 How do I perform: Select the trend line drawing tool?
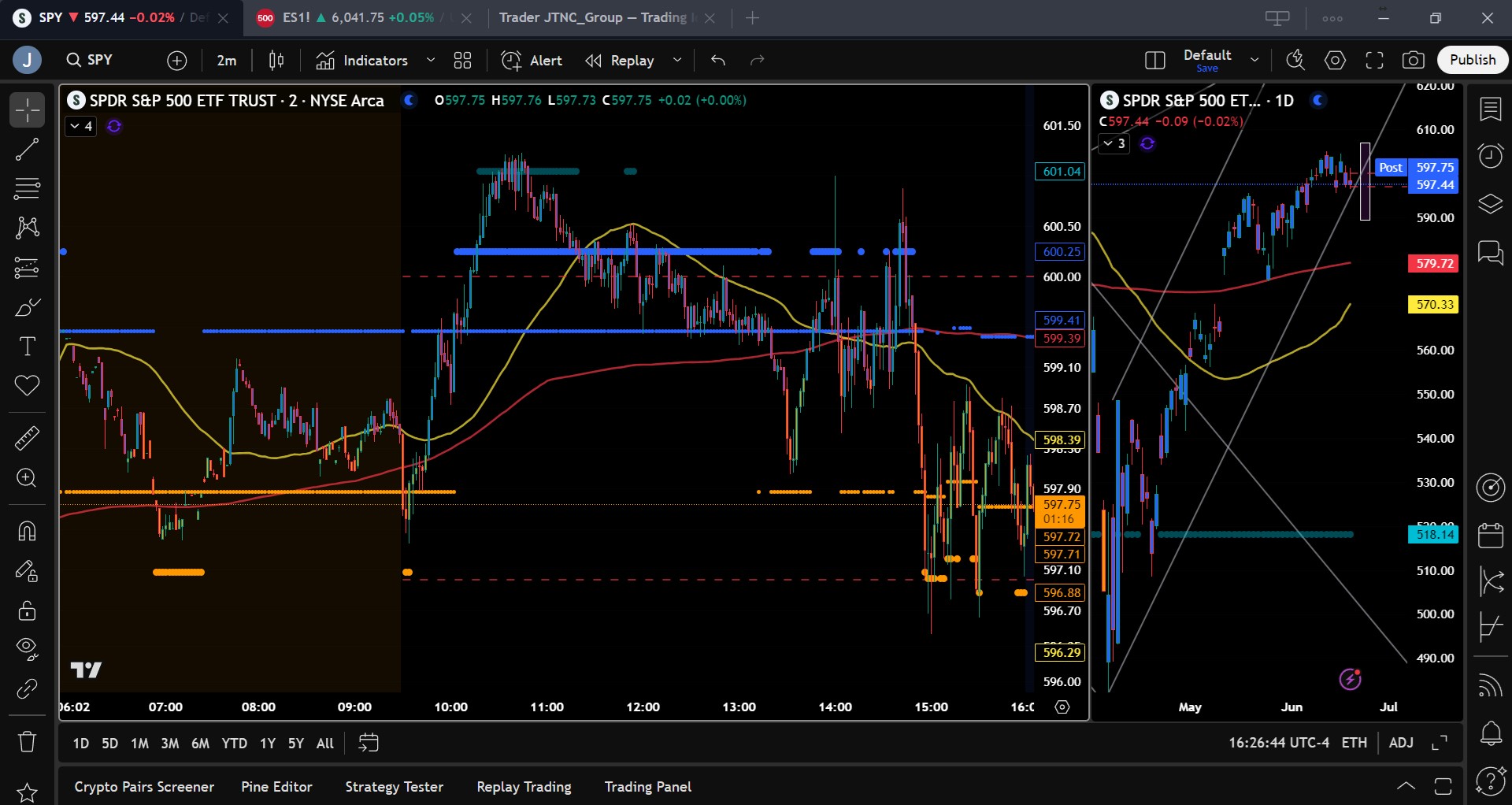pyautogui.click(x=27, y=149)
